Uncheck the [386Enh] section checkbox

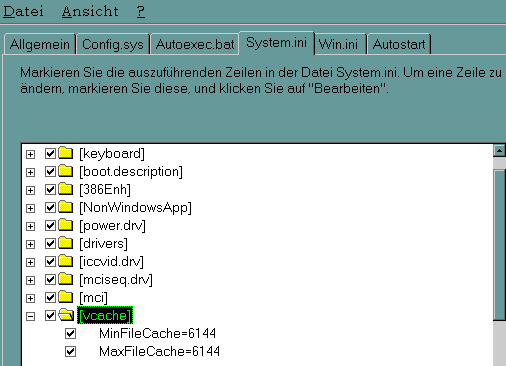[x=50, y=190]
